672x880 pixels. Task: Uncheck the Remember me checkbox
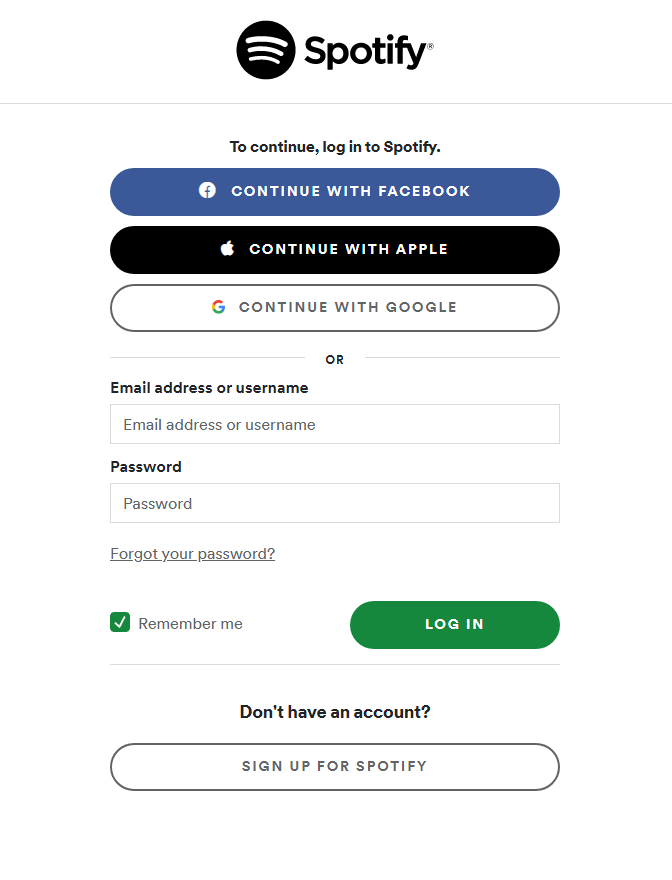(119, 622)
